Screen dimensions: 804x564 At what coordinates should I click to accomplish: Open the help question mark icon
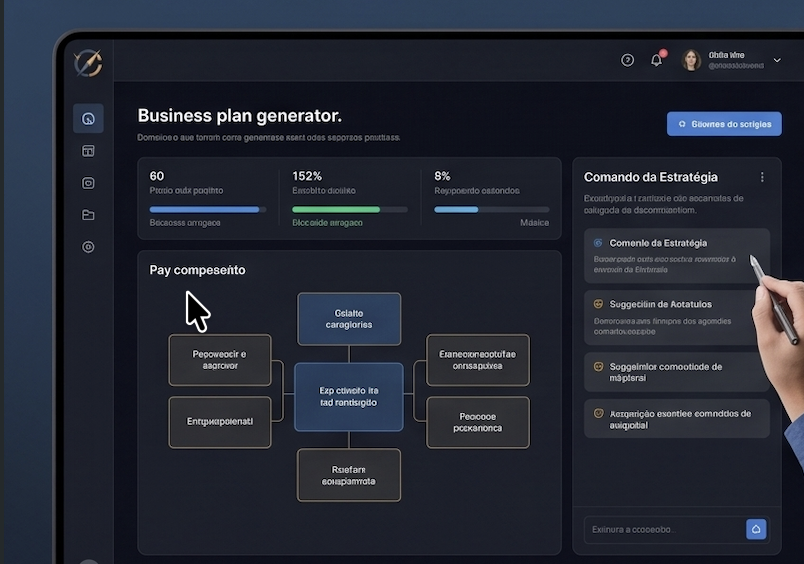click(627, 60)
